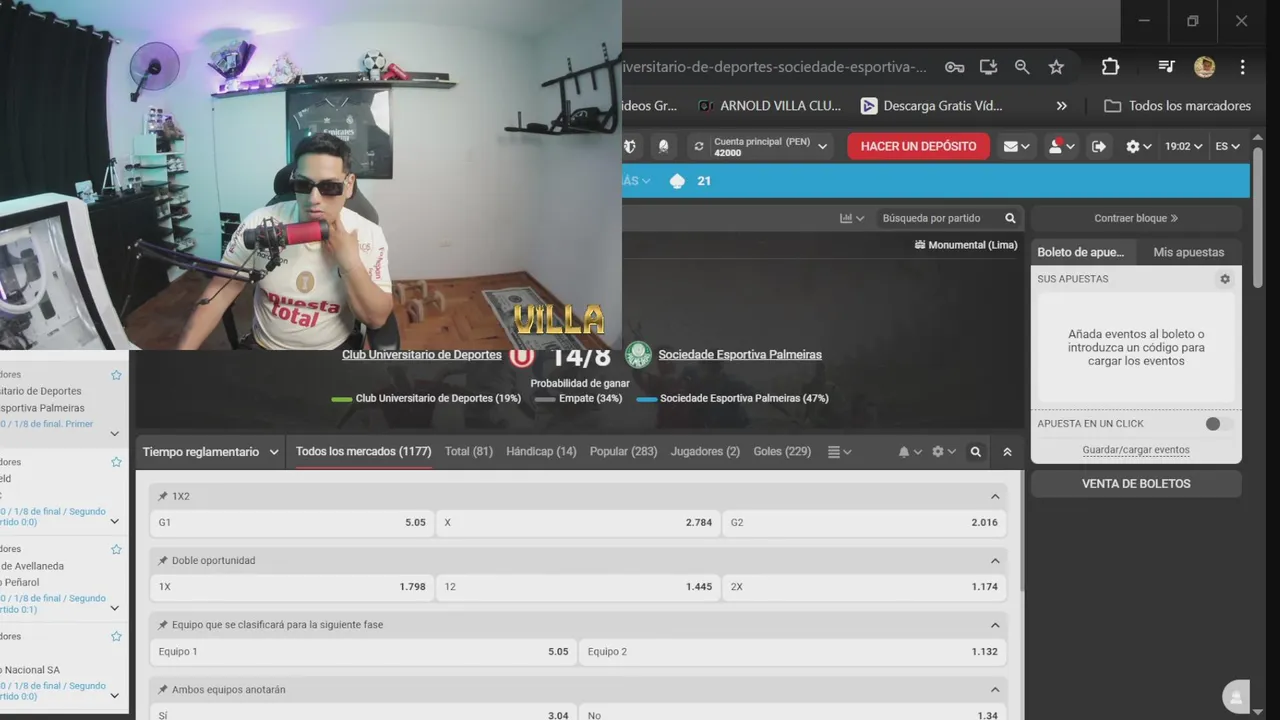Select G2 odds 2.016
Viewport: 1280px width, 720px height.
(864, 522)
